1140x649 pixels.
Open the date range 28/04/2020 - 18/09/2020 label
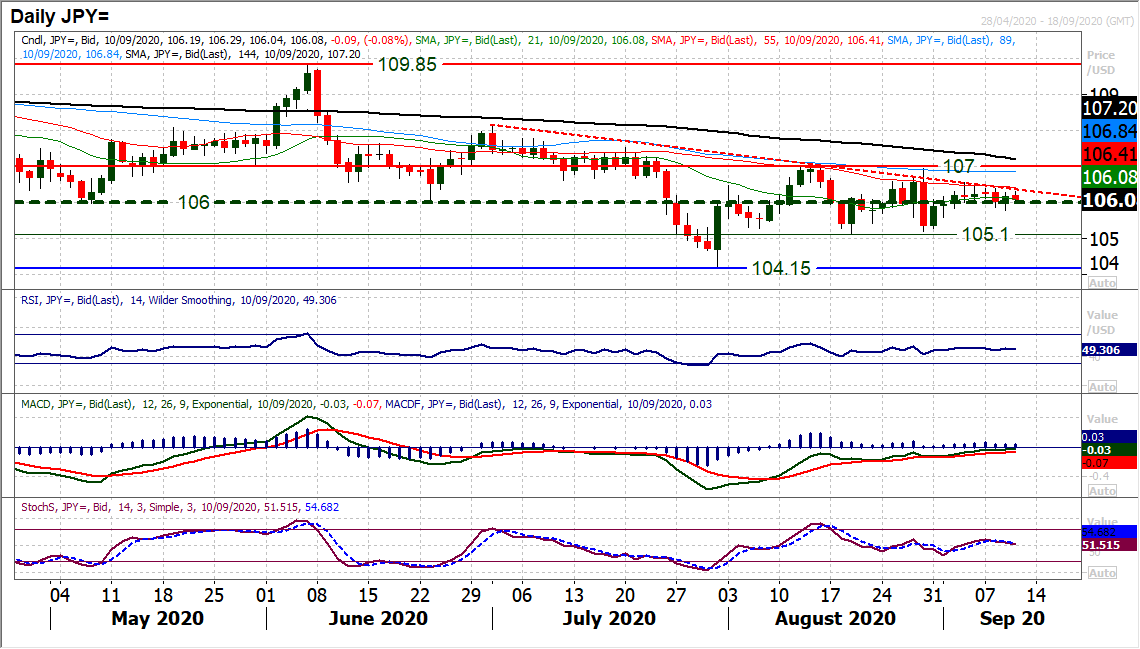point(1055,21)
